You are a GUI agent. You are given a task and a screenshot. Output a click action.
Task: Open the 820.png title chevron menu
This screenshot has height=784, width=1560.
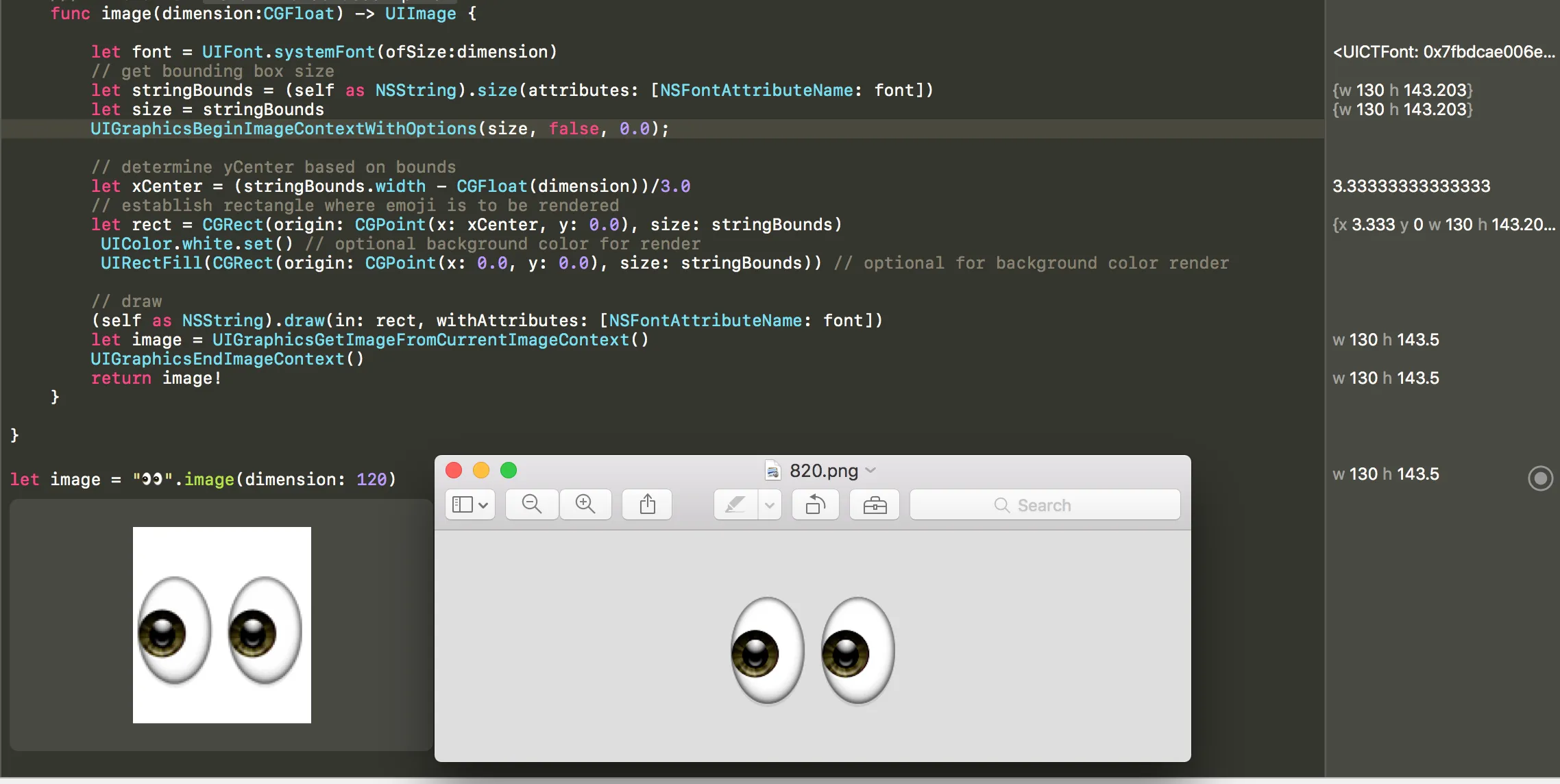click(x=871, y=470)
